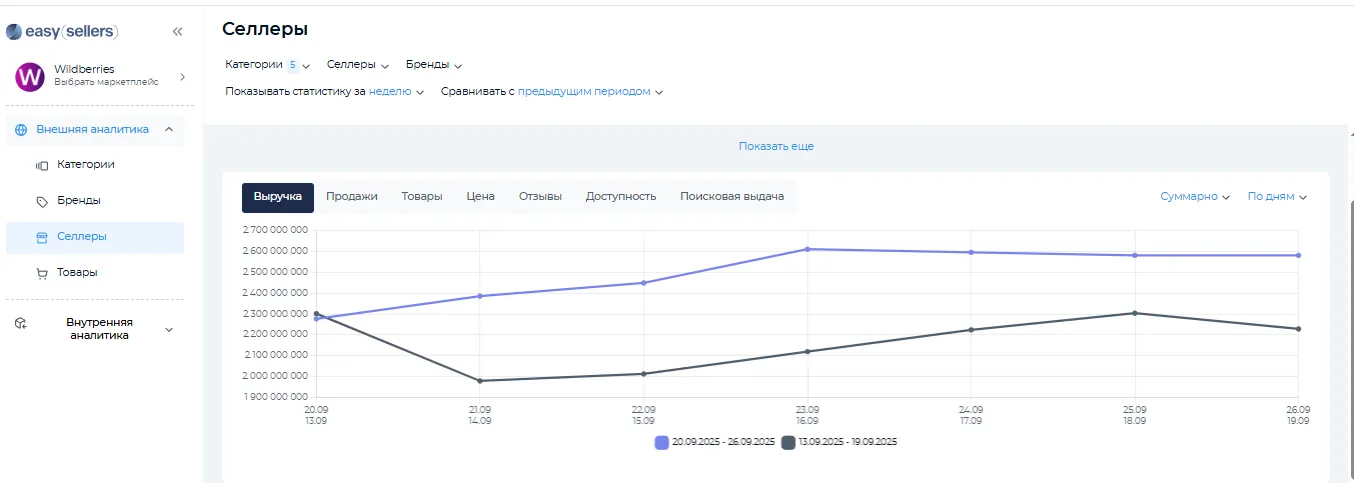Open the marketplace chooser arrow
Image resolution: width=1354 pixels, height=483 pixels.
(x=182, y=76)
